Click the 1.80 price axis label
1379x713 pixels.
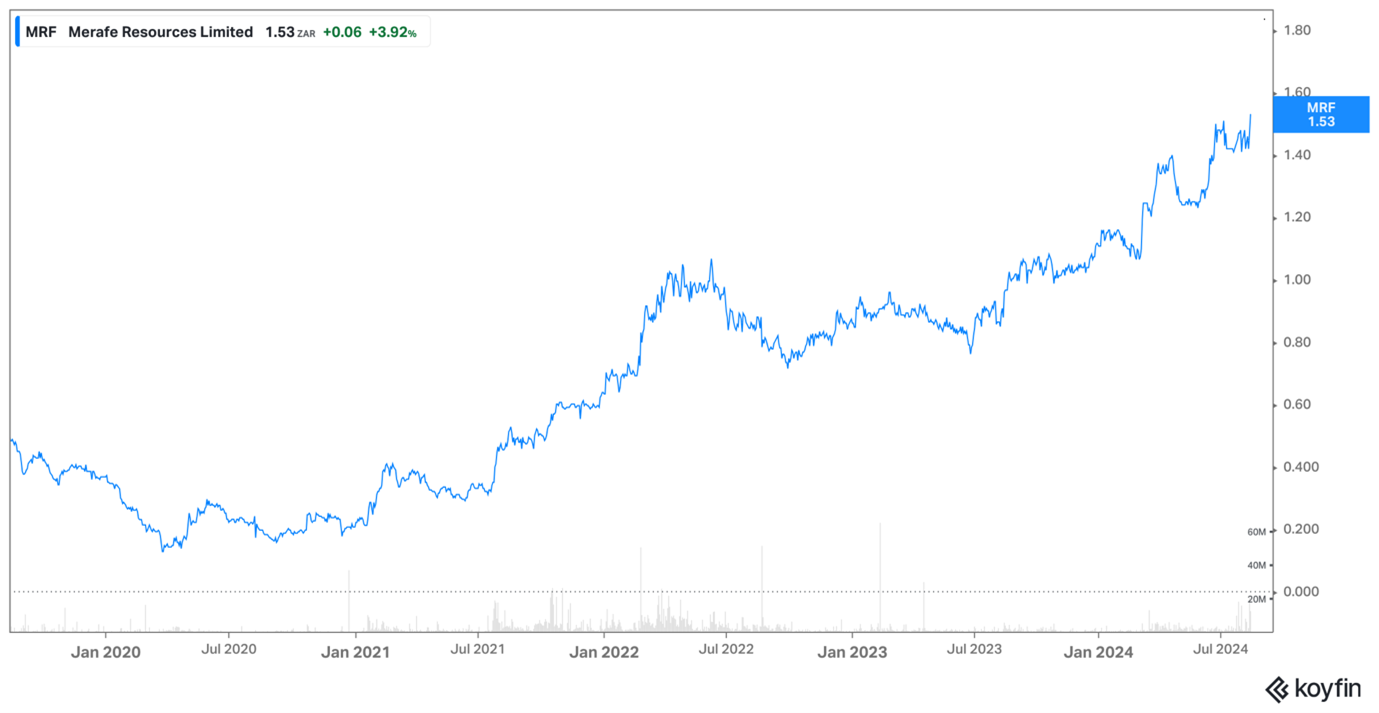[x=1297, y=31]
